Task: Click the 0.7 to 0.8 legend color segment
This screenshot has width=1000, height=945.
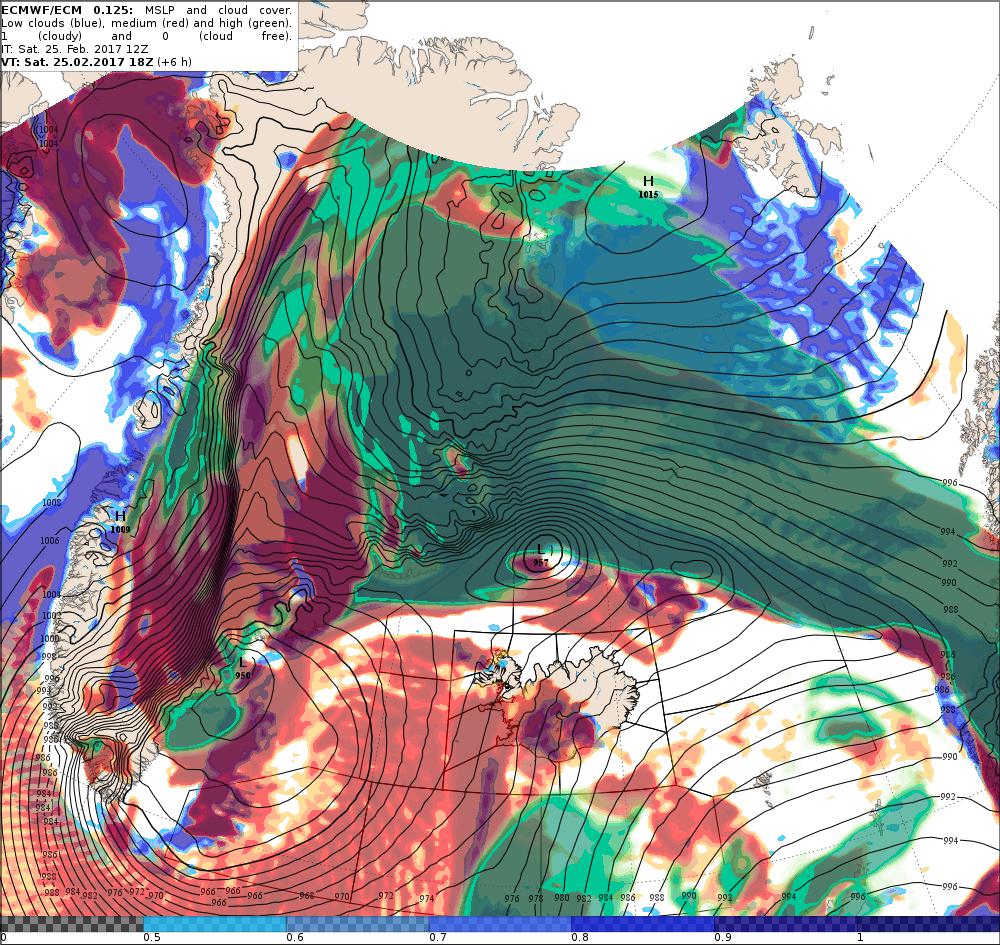Action: [500, 924]
